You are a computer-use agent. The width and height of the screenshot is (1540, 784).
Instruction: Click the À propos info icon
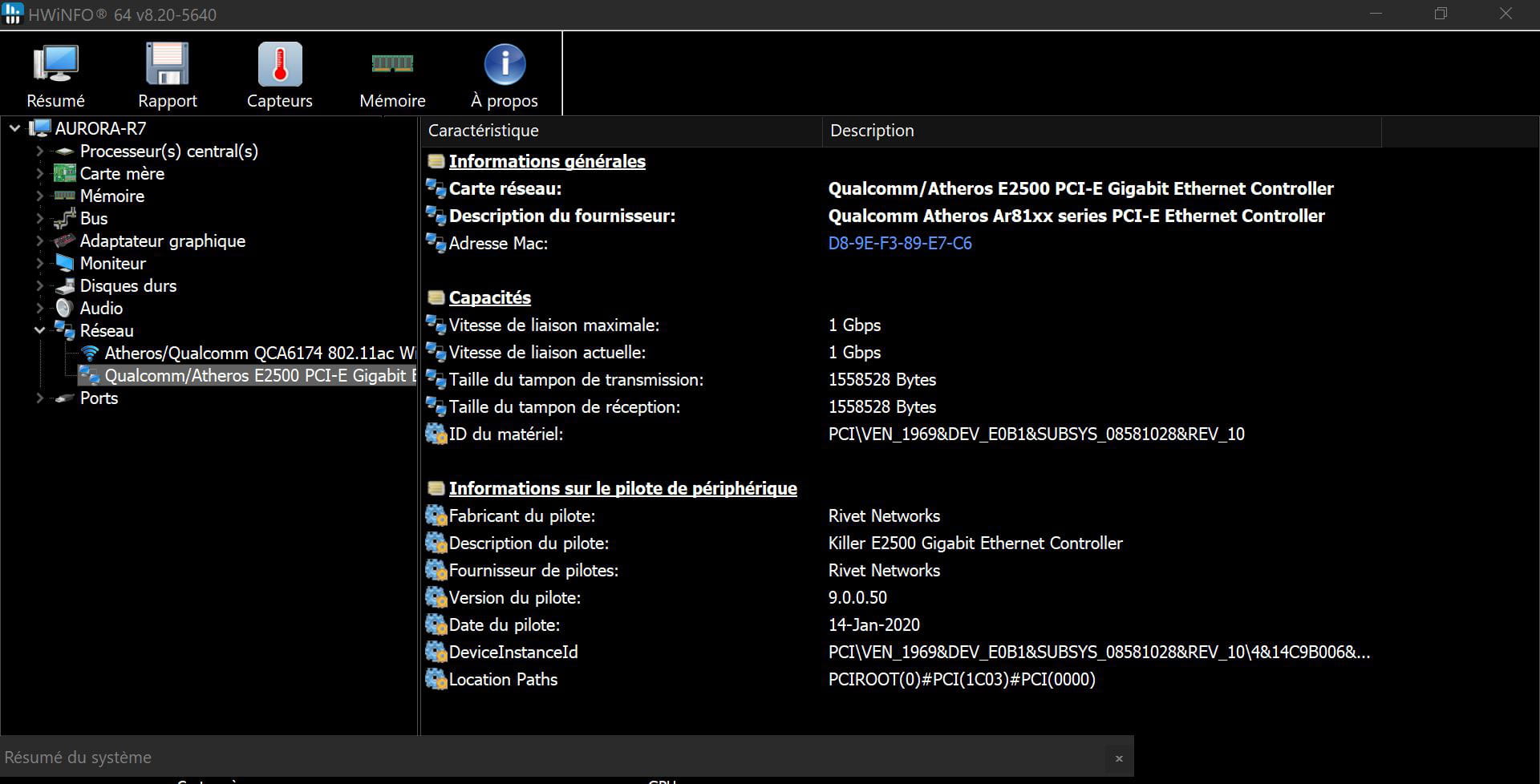pyautogui.click(x=505, y=64)
